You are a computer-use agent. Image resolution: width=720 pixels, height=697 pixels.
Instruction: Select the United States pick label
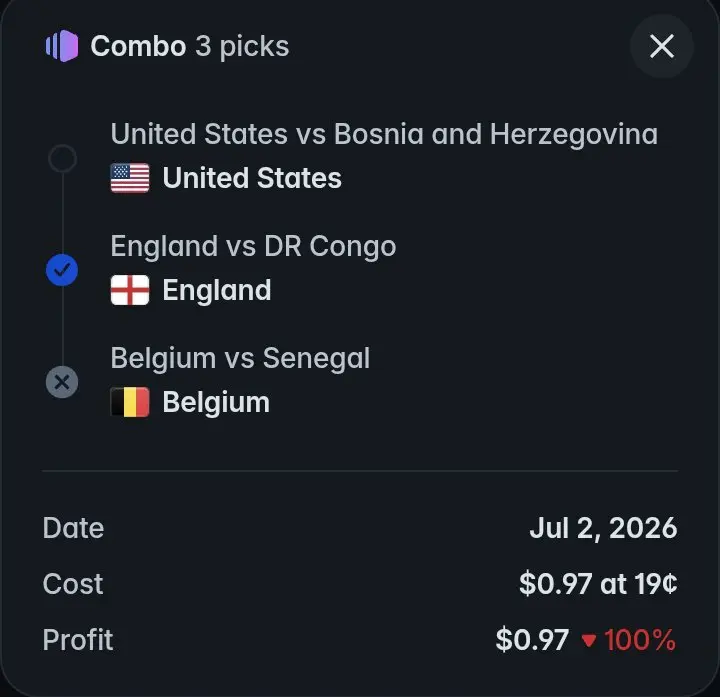click(x=252, y=178)
